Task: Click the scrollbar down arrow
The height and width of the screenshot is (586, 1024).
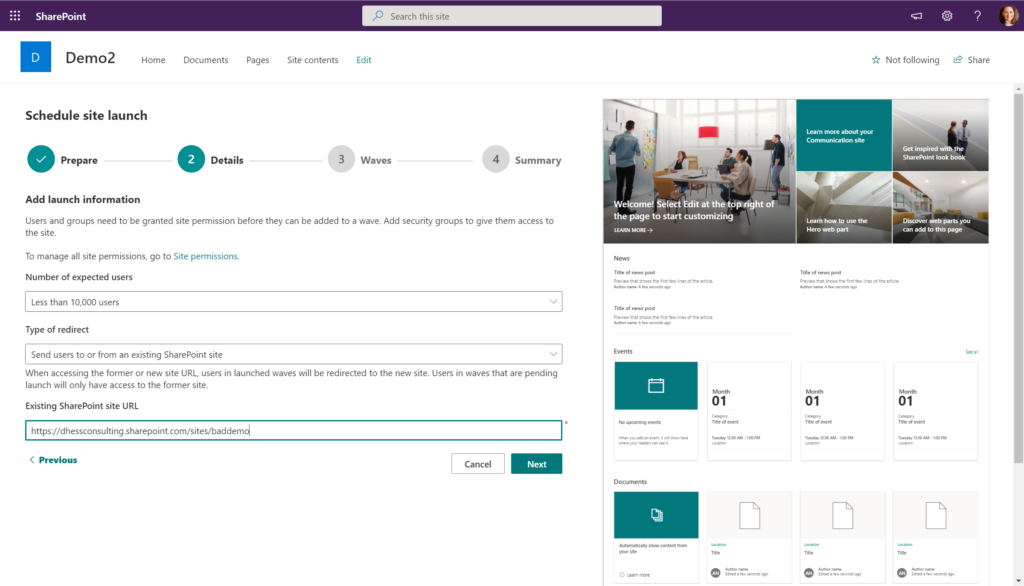Action: (x=1018, y=581)
